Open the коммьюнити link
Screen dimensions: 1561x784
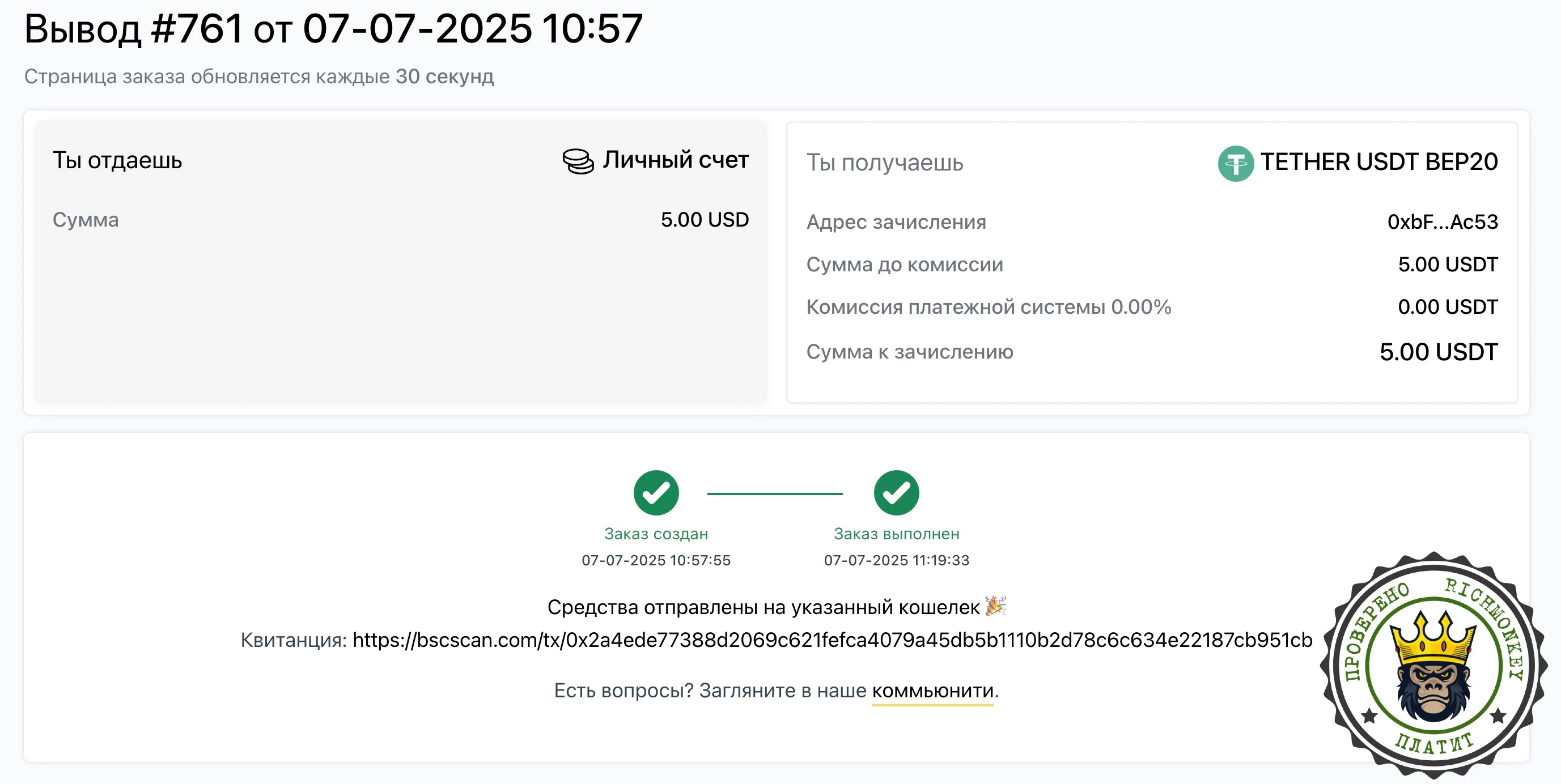point(932,690)
